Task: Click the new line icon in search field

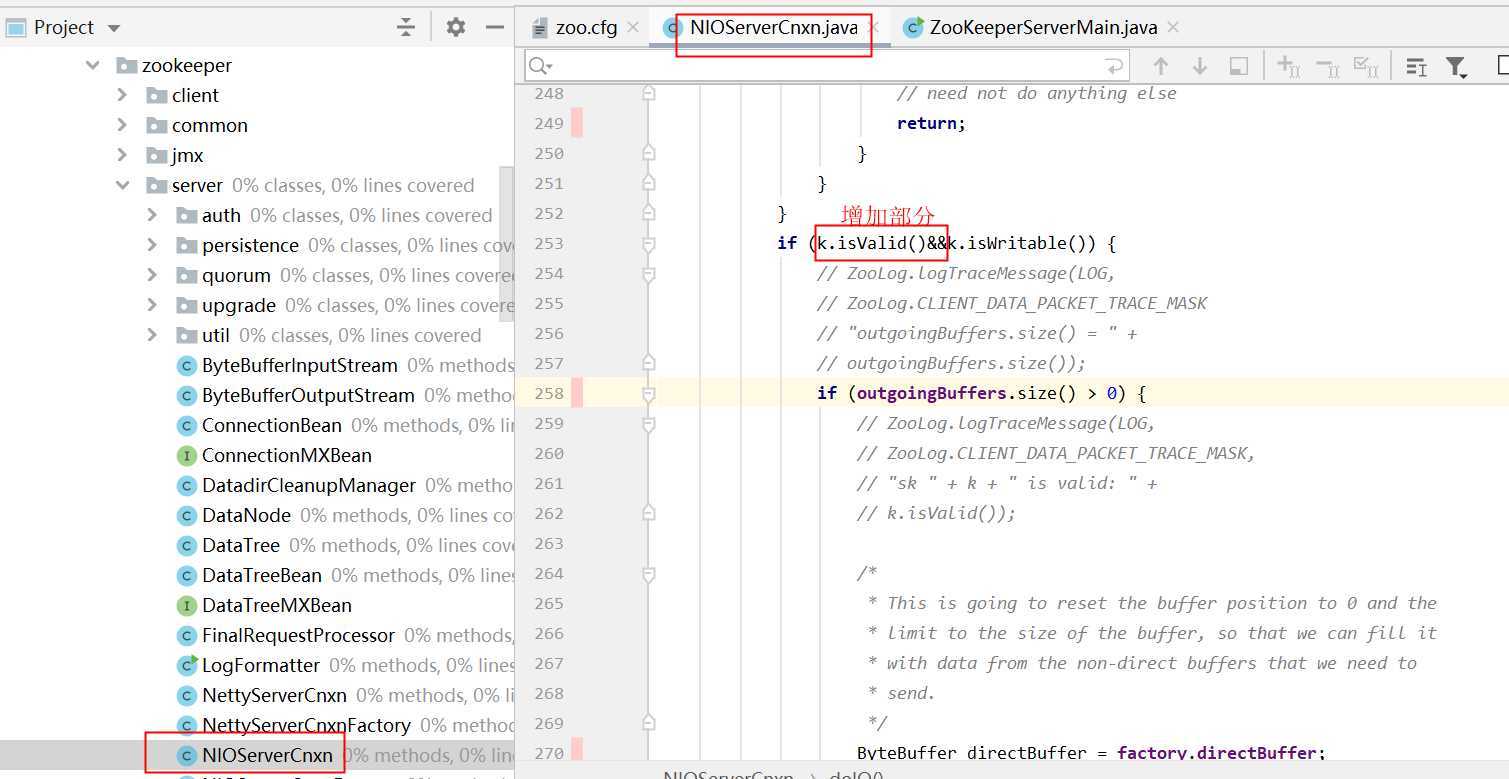Action: (x=1113, y=66)
